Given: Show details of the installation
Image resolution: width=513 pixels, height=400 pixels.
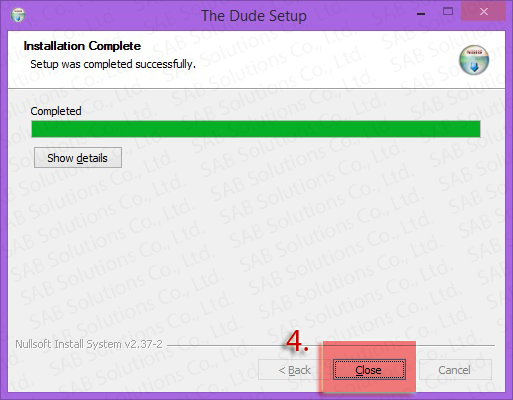Looking at the screenshot, I should point(78,158).
